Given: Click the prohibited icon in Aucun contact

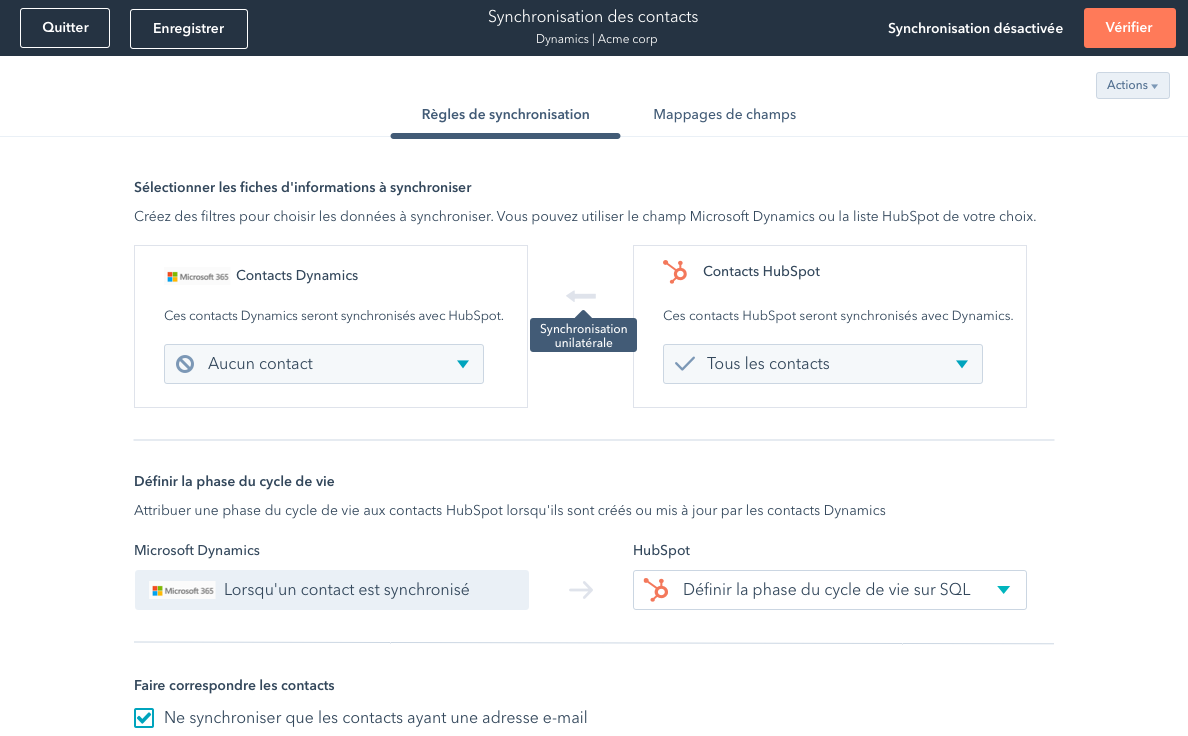Looking at the screenshot, I should pos(185,364).
